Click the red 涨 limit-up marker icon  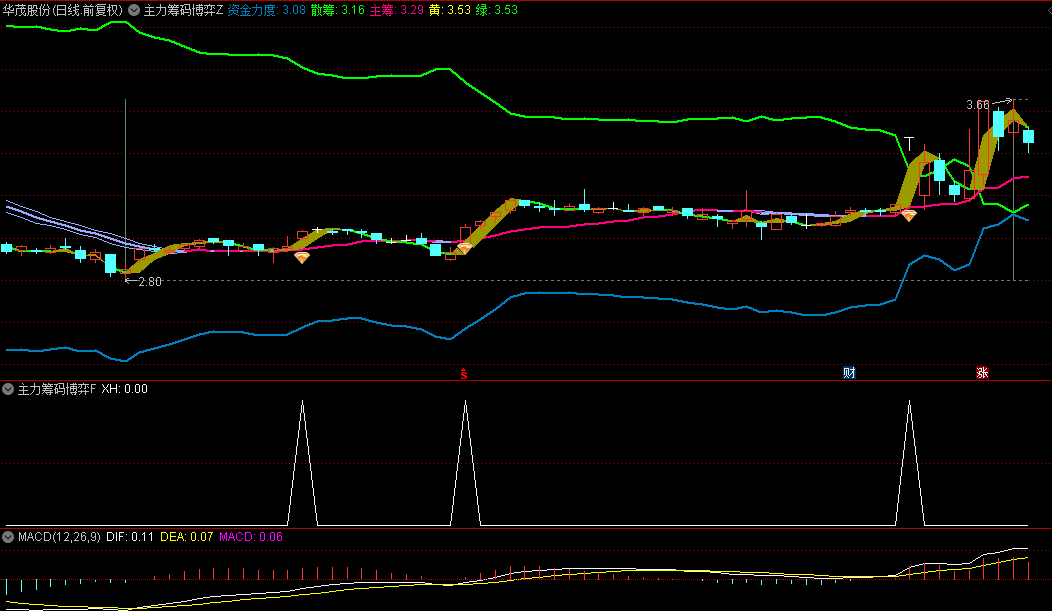pyautogui.click(x=983, y=373)
